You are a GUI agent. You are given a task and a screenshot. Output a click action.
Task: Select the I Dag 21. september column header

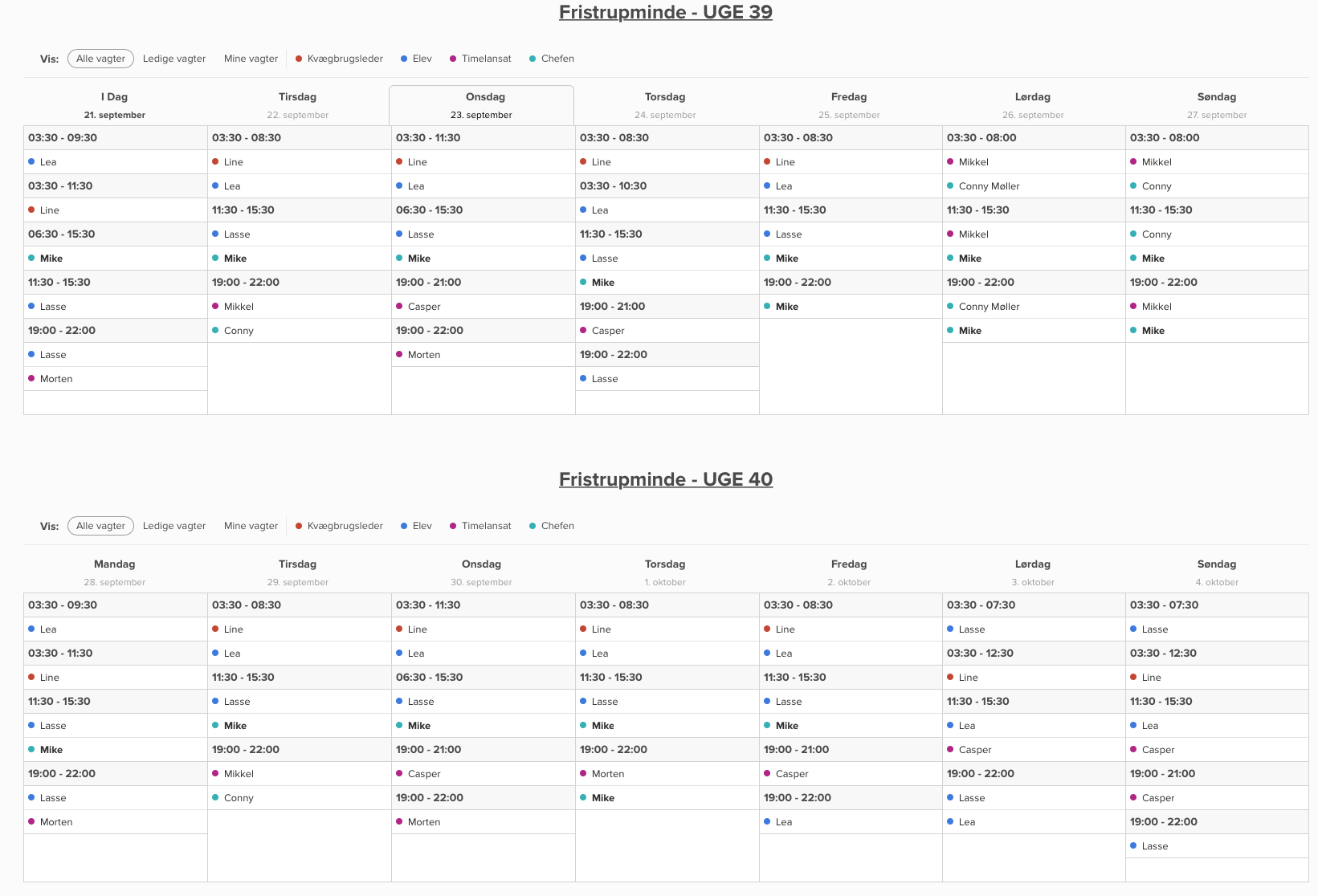point(115,105)
